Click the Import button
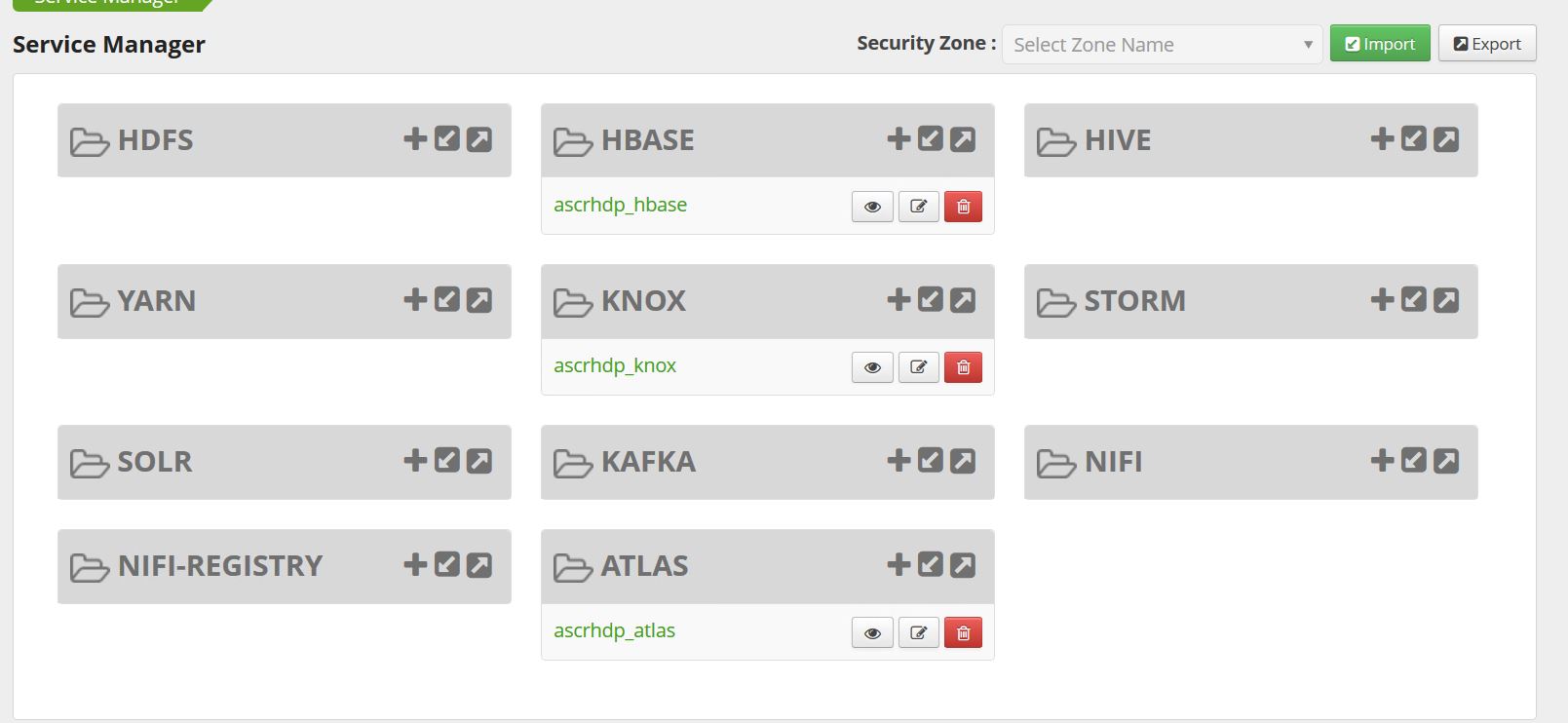Viewport: 1568px width, 723px height. tap(1379, 43)
